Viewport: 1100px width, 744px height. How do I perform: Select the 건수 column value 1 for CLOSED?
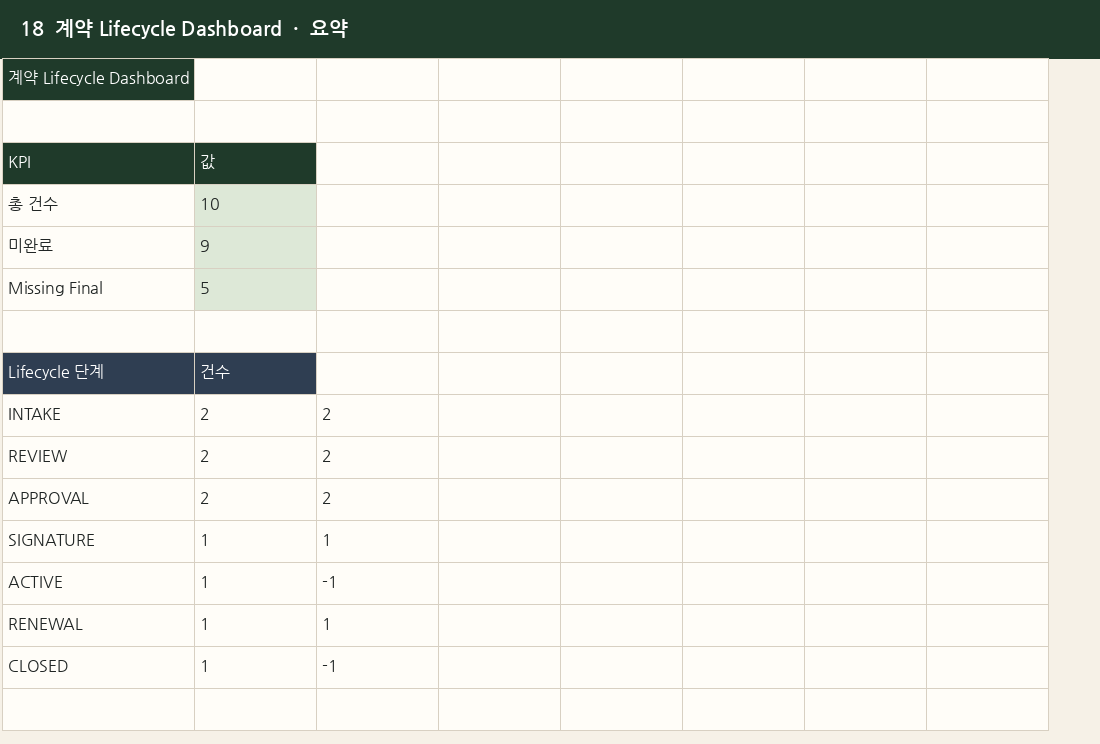click(x=255, y=668)
